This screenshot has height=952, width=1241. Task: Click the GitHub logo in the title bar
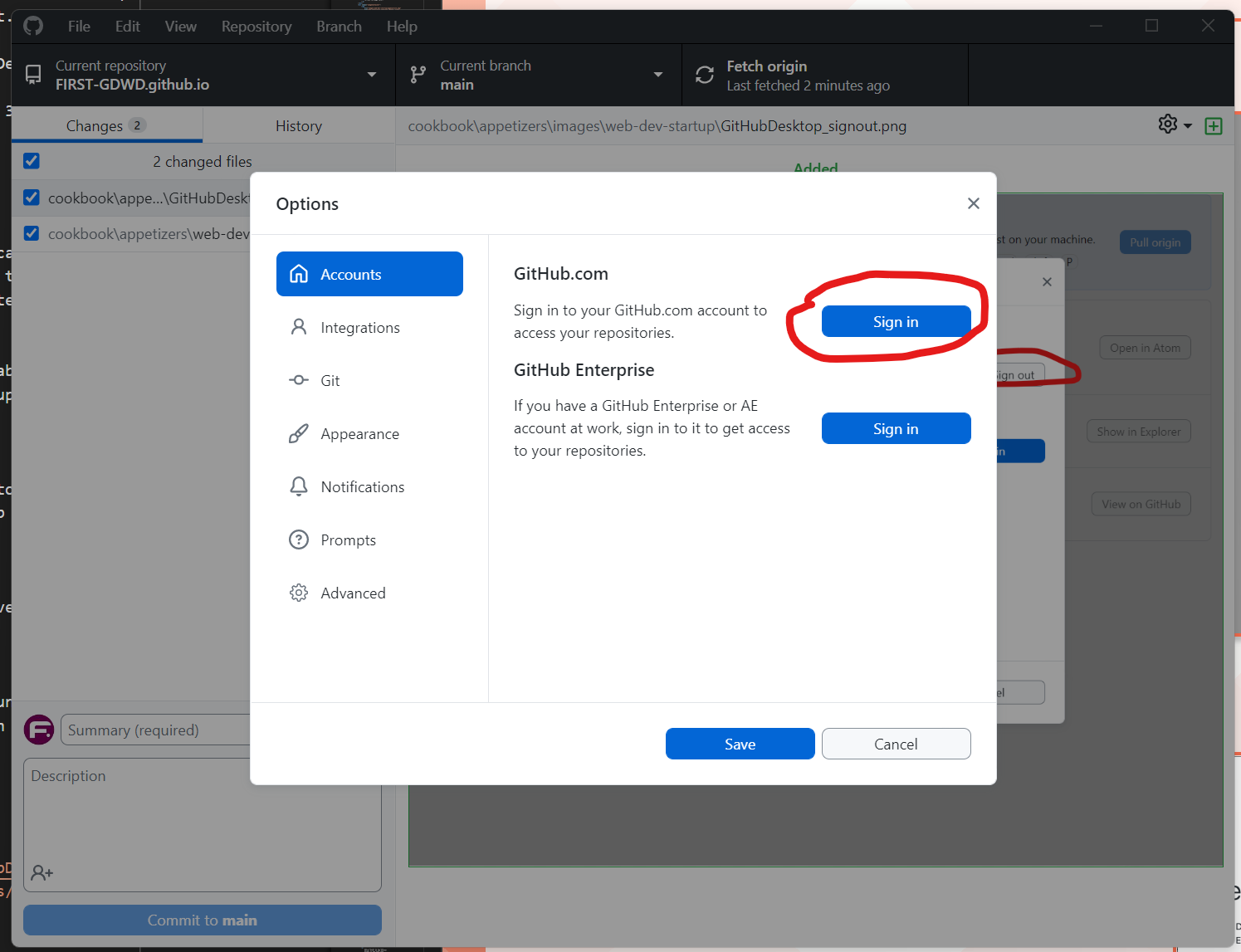pos(33,27)
